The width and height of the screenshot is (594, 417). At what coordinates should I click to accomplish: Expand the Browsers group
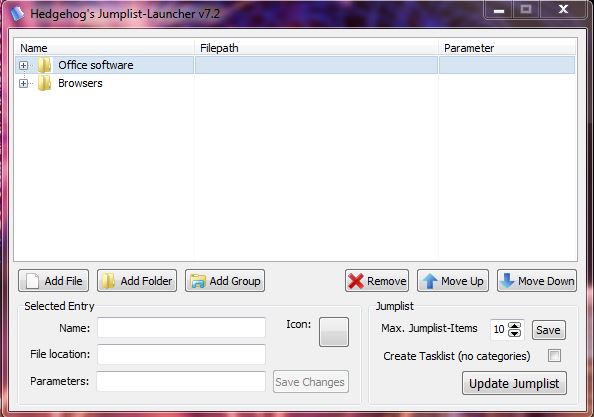tap(23, 83)
